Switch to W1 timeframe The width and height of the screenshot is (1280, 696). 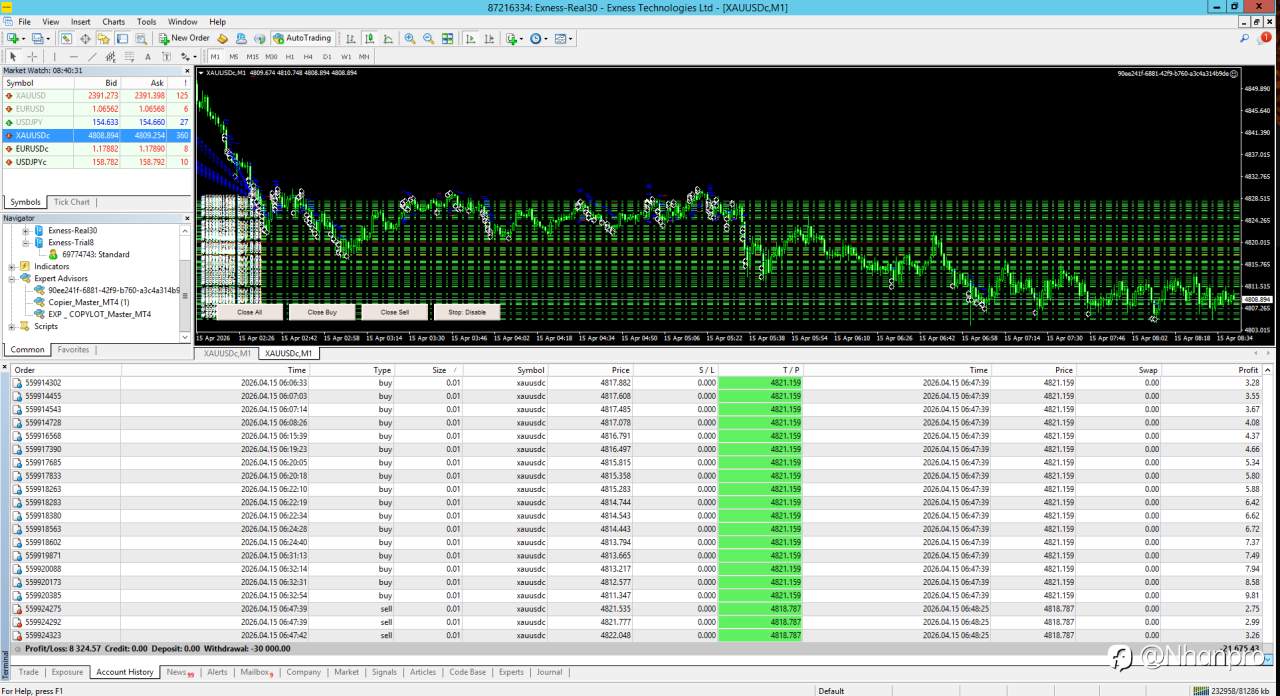(346, 56)
